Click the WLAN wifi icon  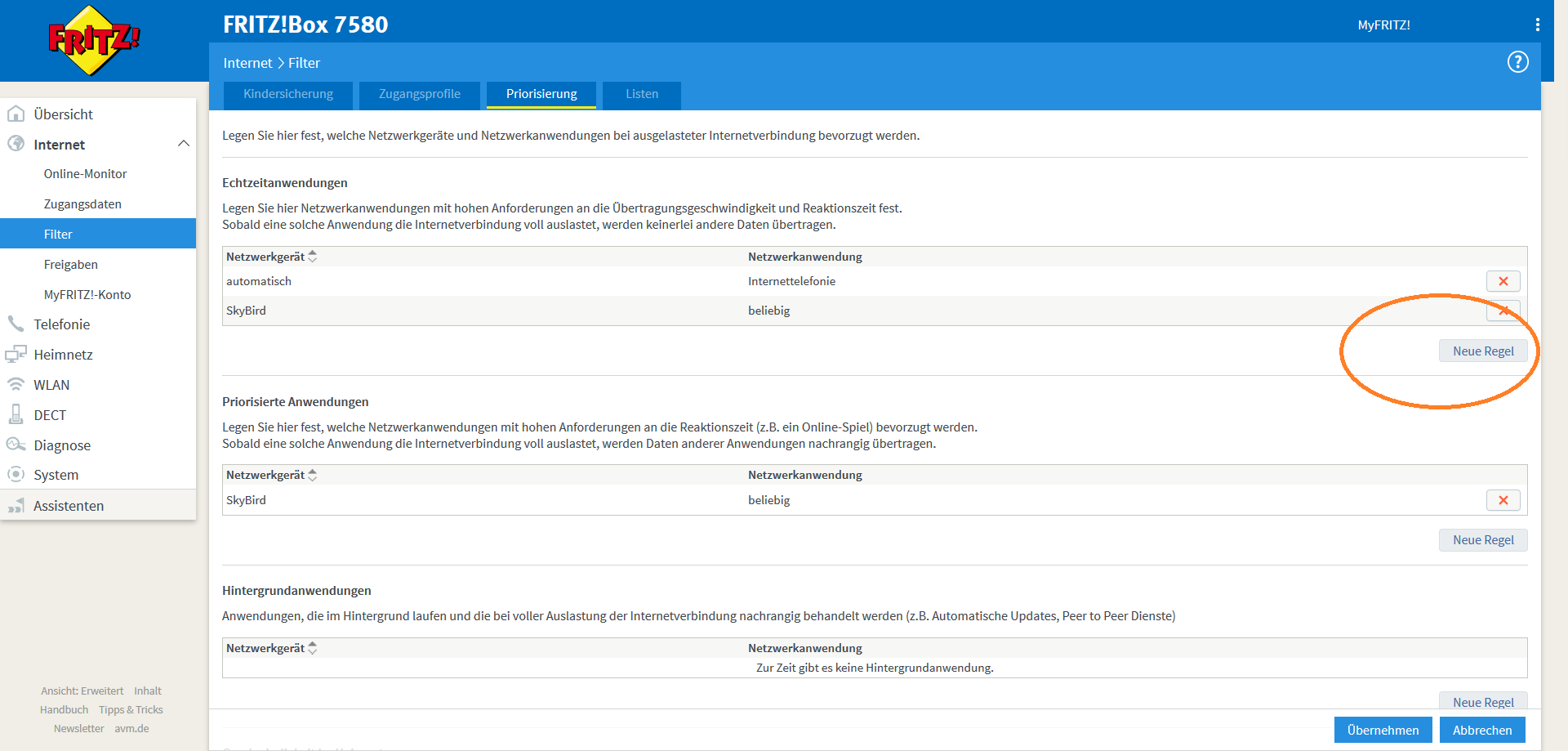(x=16, y=384)
